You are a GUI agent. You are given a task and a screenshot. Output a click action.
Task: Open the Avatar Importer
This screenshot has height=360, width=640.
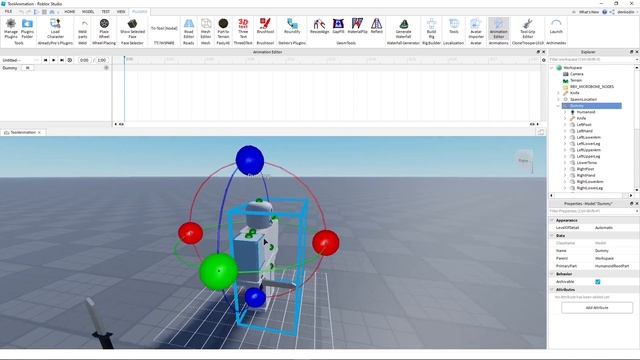click(x=476, y=28)
